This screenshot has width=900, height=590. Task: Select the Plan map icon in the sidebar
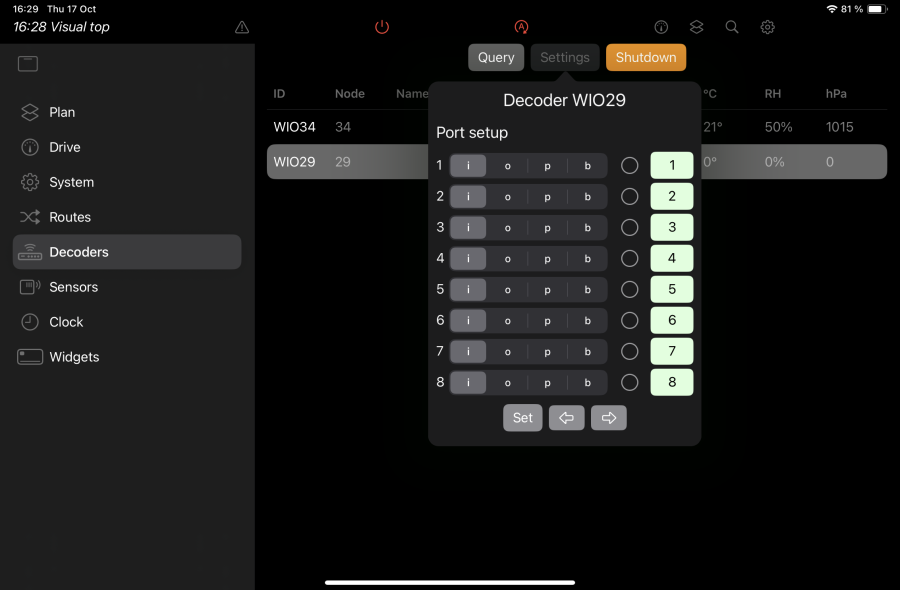pos(30,112)
